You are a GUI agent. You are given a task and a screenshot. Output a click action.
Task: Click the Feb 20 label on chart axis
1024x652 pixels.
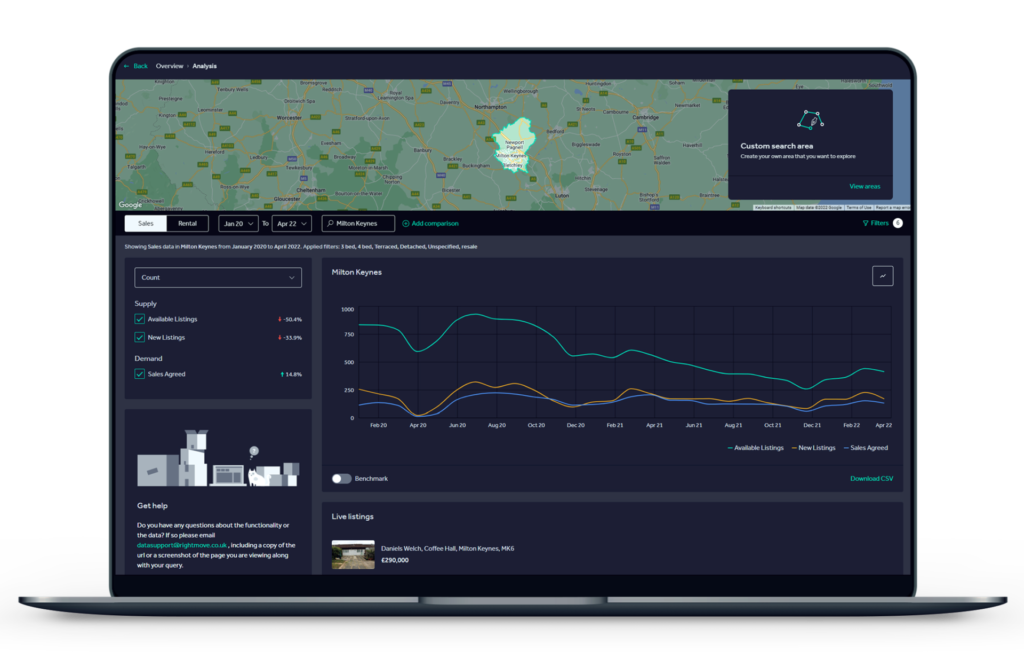click(x=379, y=425)
